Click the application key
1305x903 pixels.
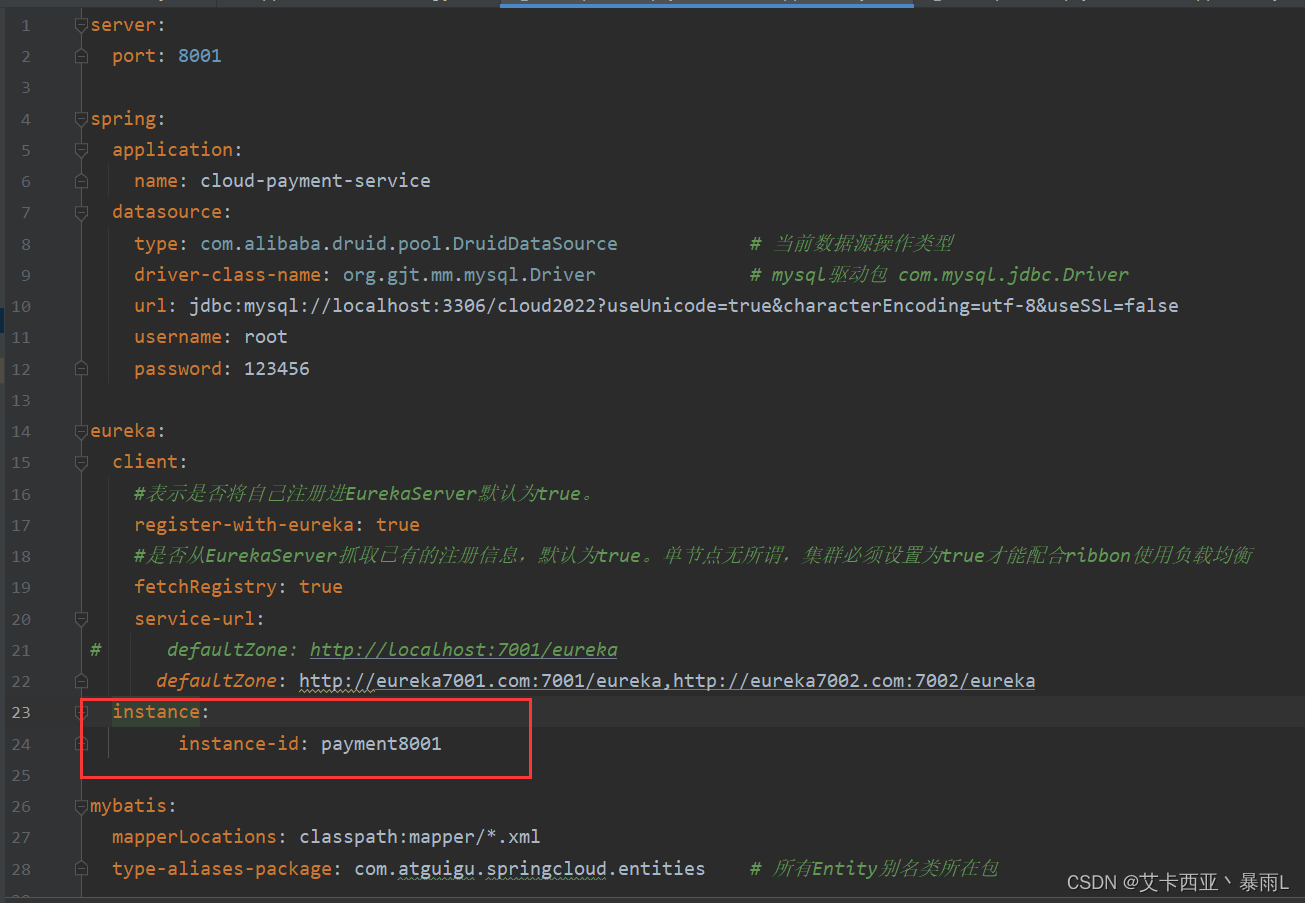(x=172, y=150)
